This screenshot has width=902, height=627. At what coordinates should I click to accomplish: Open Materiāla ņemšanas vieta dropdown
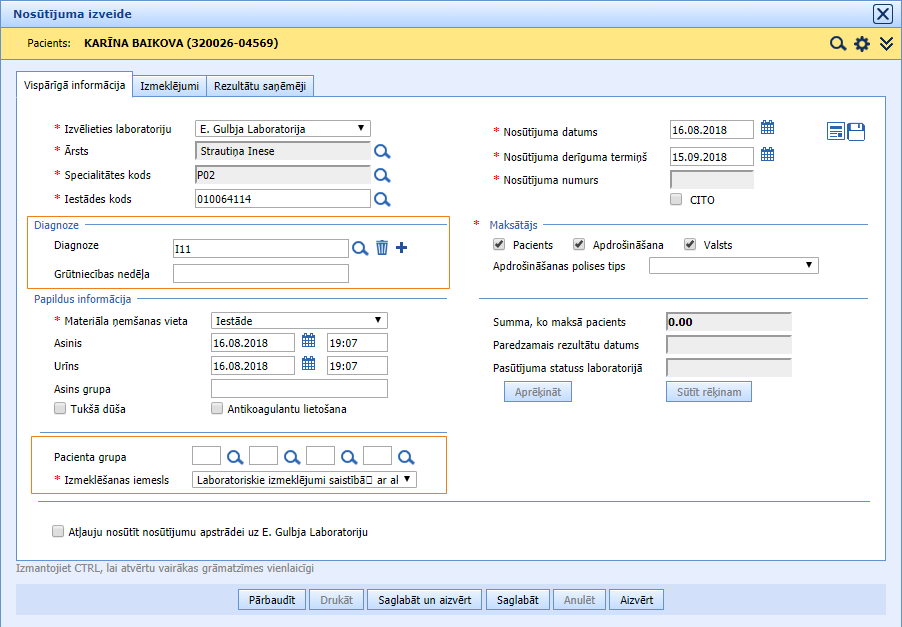(x=299, y=320)
